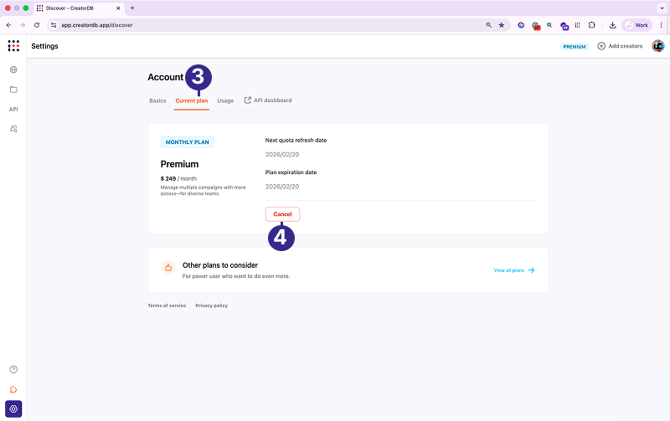Bookmark this page with the star icon
This screenshot has height=421, width=670.
point(502,25)
